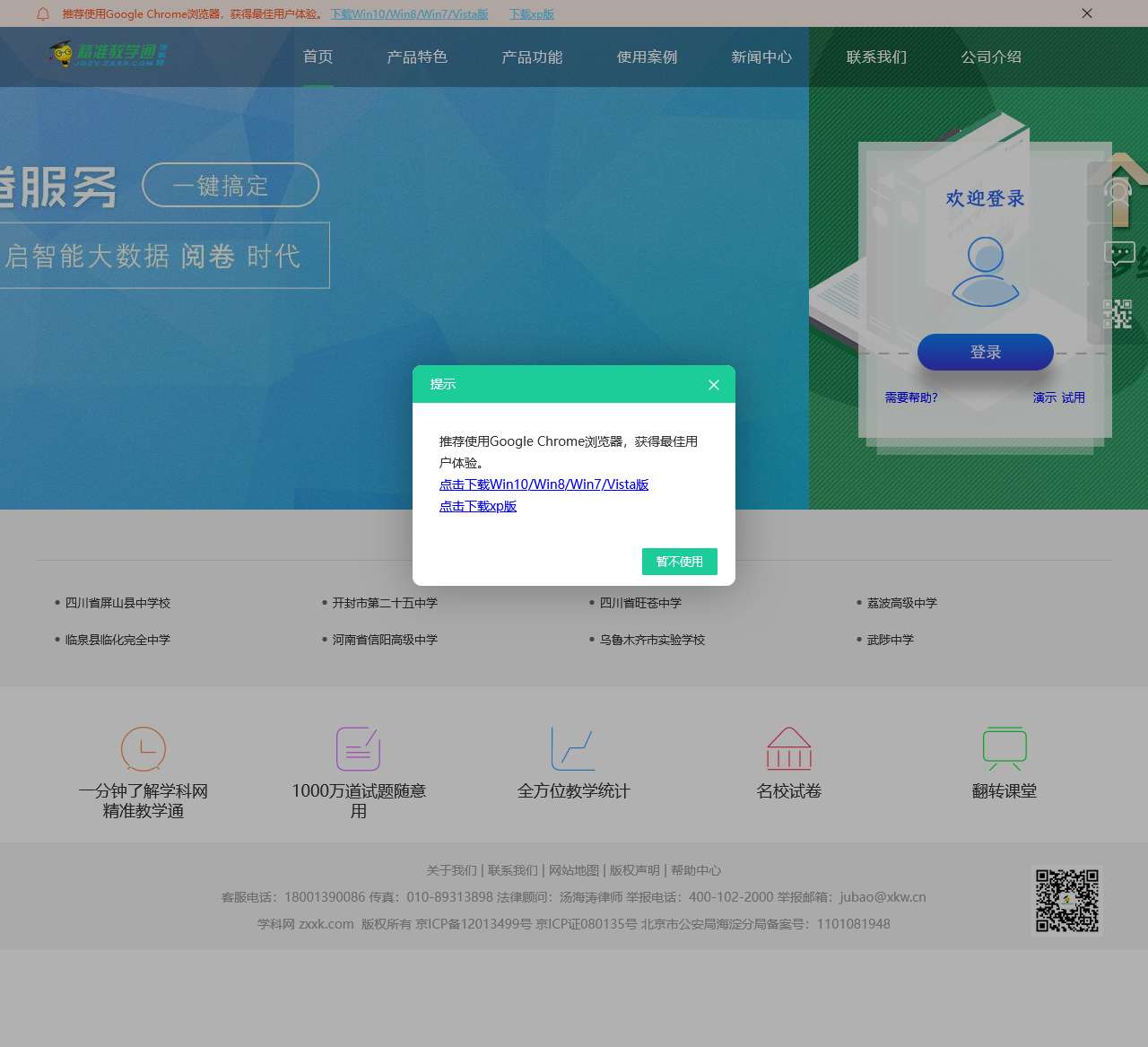The height and width of the screenshot is (1047, 1148).
Task: Click the 演示 link in login panel
Action: 1045,397
